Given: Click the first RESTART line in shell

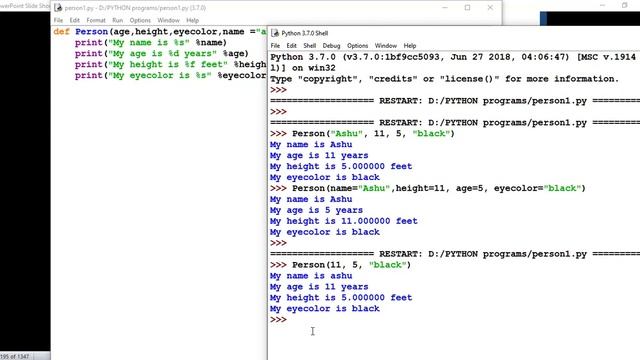Looking at the screenshot, I should [x=455, y=101].
